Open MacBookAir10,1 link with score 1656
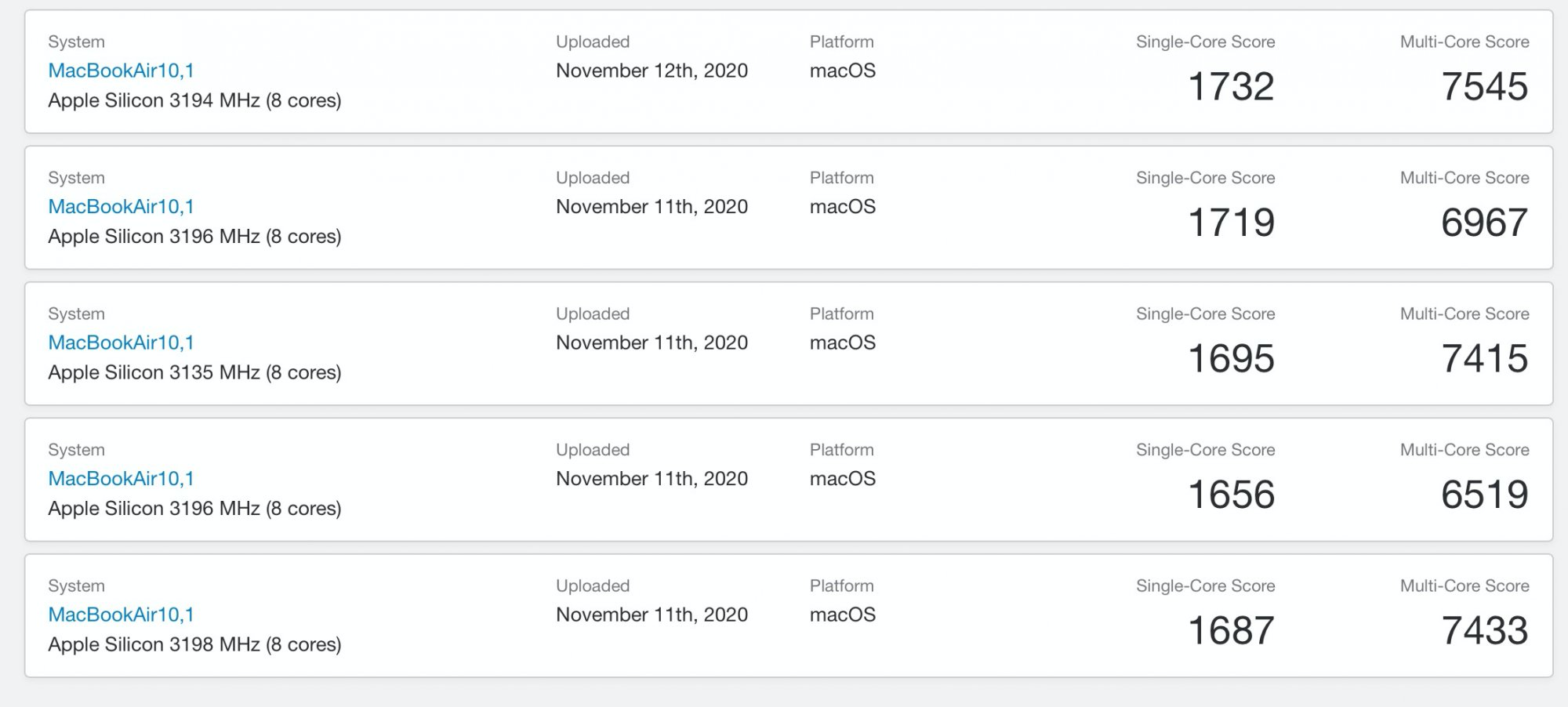Viewport: 1568px width, 707px height. click(121, 479)
